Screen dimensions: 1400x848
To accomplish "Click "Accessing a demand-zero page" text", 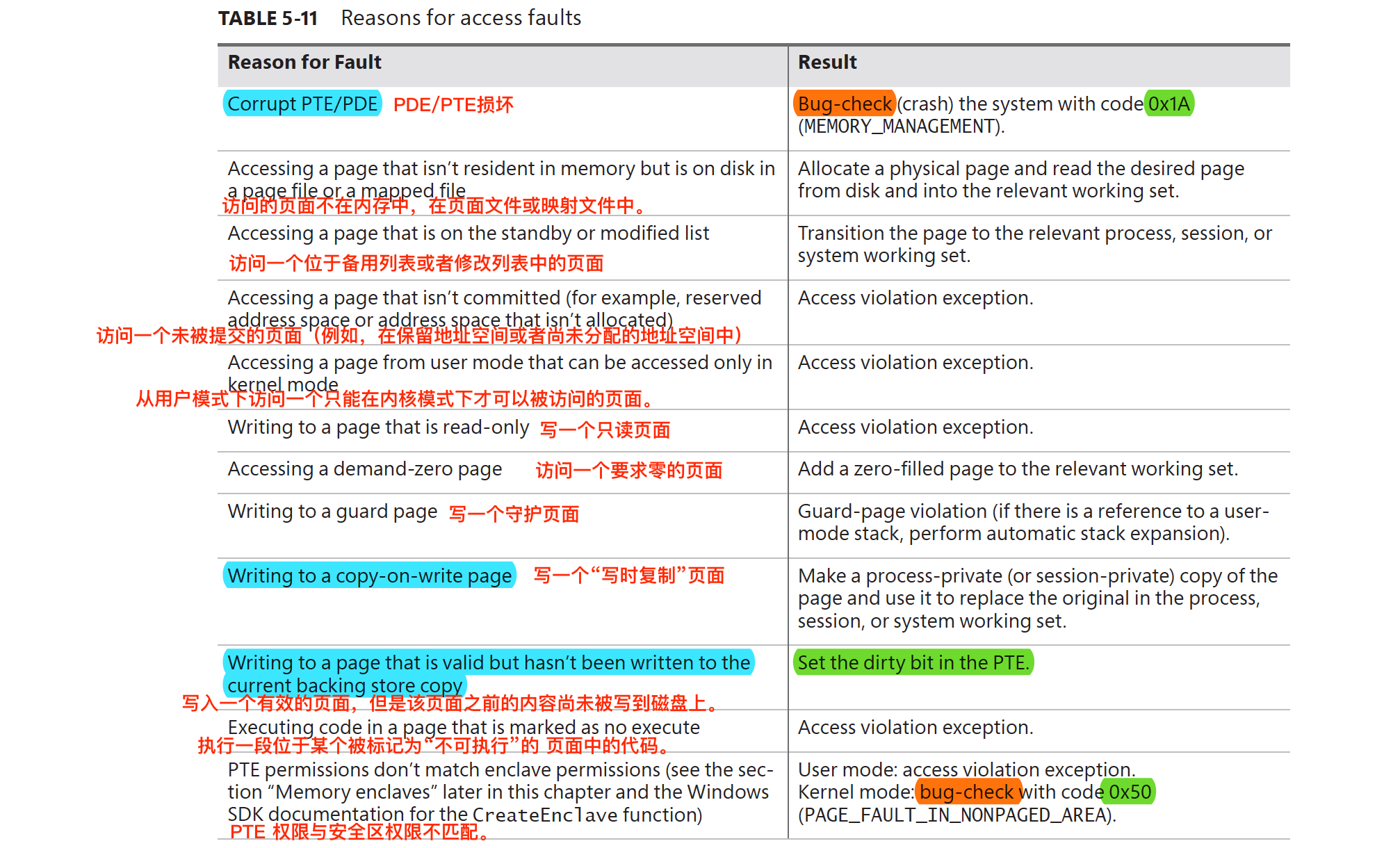I will [x=364, y=469].
